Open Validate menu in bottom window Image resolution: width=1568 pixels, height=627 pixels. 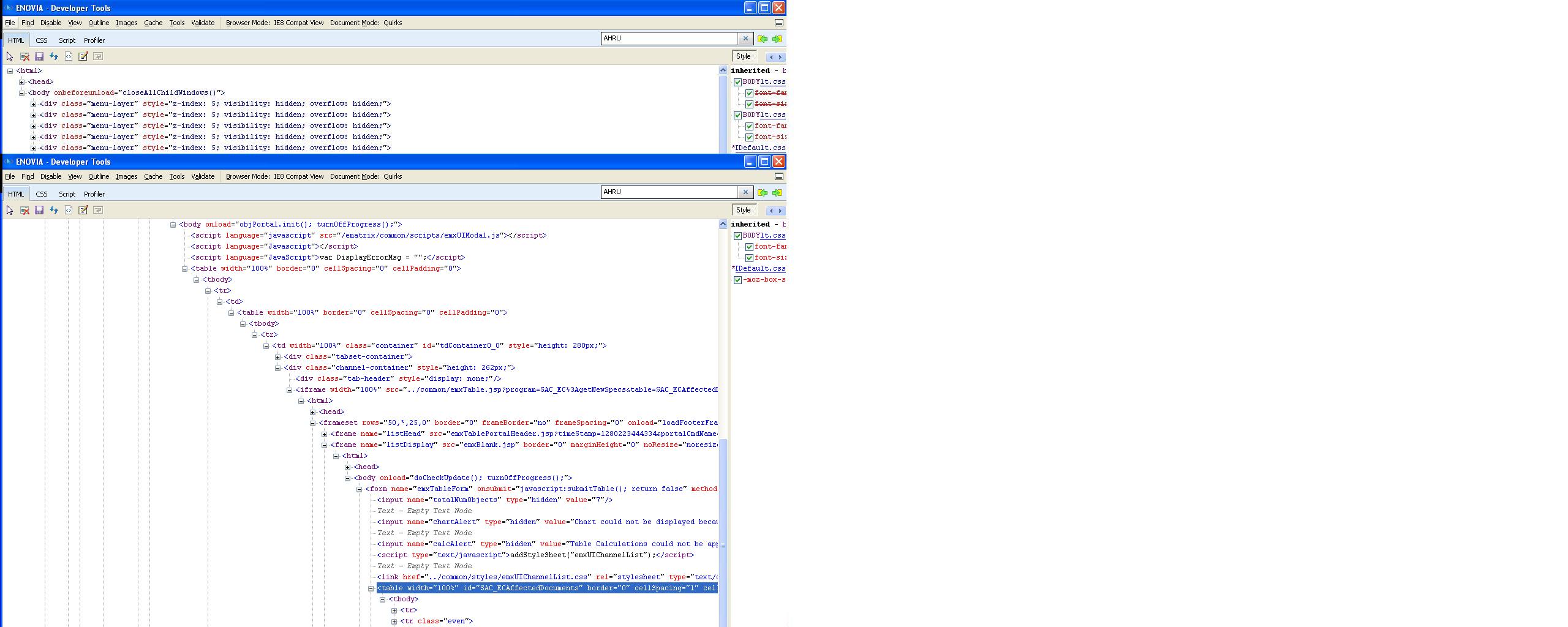click(203, 176)
